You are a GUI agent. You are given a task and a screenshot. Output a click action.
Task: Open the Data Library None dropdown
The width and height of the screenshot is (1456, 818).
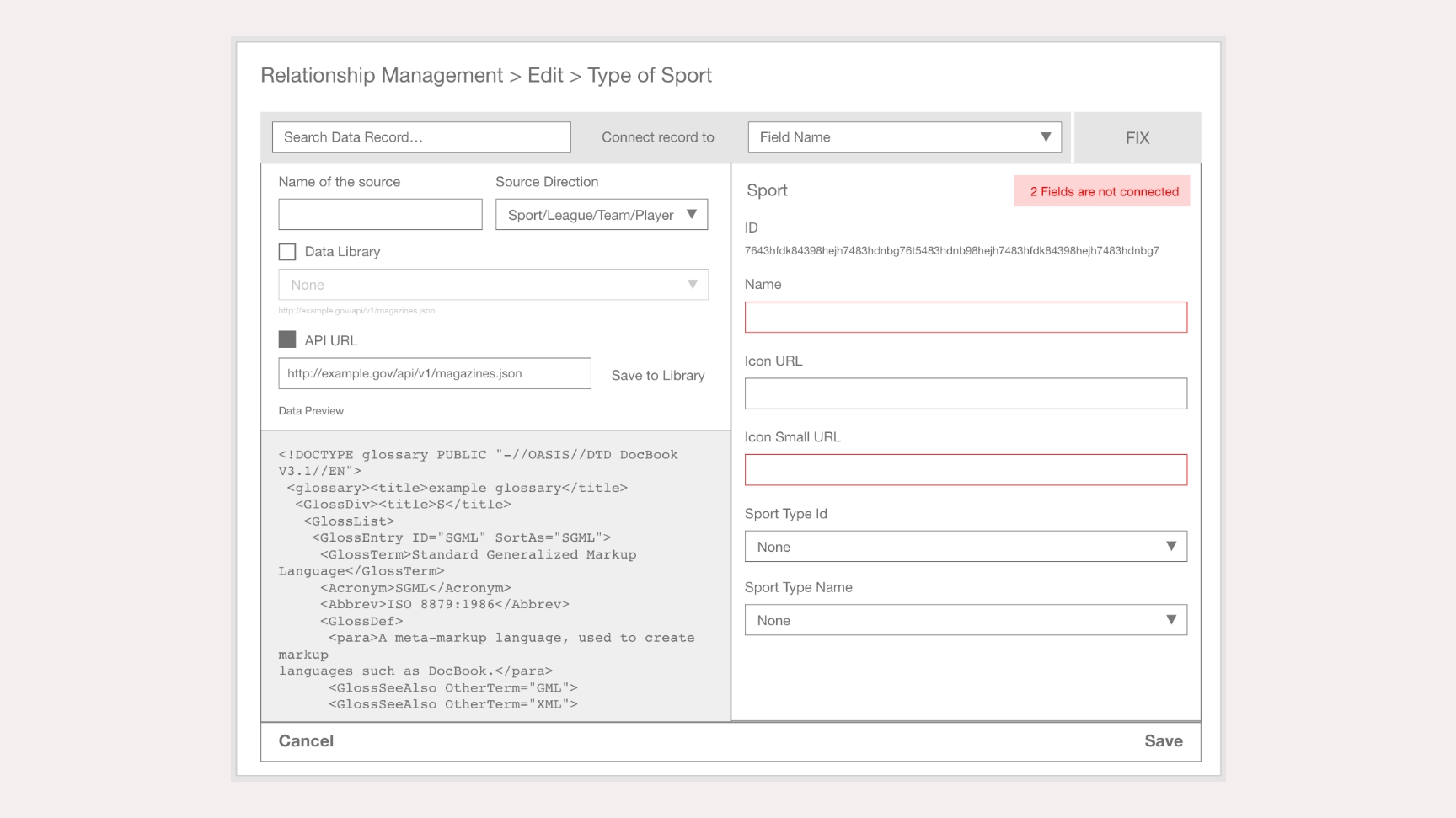click(x=494, y=285)
